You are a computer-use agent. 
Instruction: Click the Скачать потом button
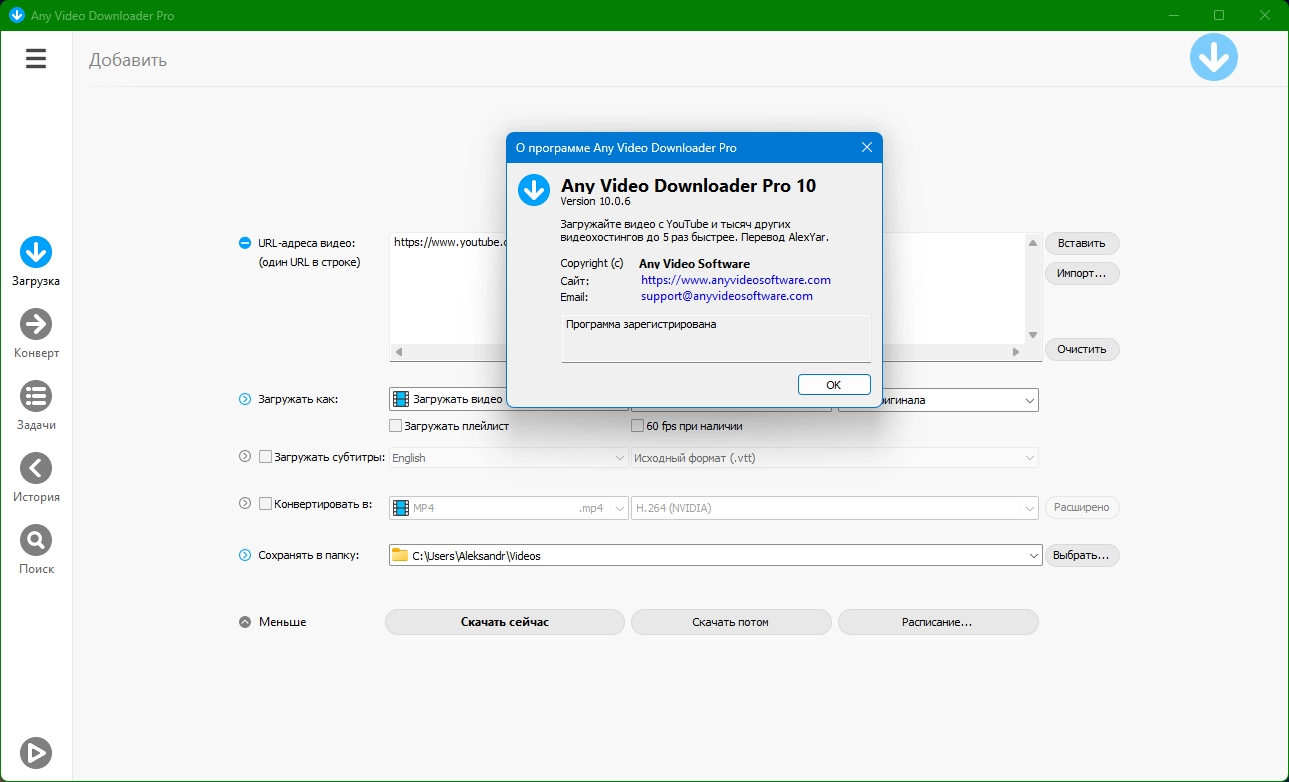(x=731, y=622)
